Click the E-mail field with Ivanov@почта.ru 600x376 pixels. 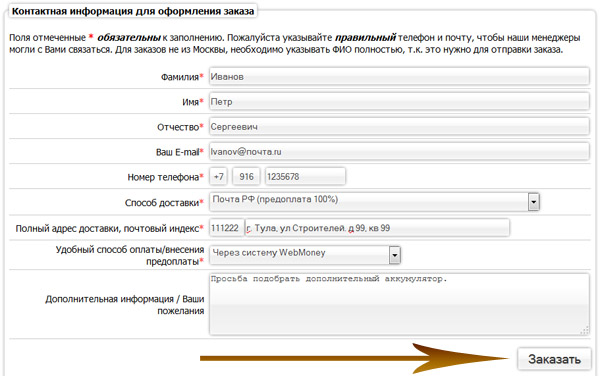[x=399, y=151]
